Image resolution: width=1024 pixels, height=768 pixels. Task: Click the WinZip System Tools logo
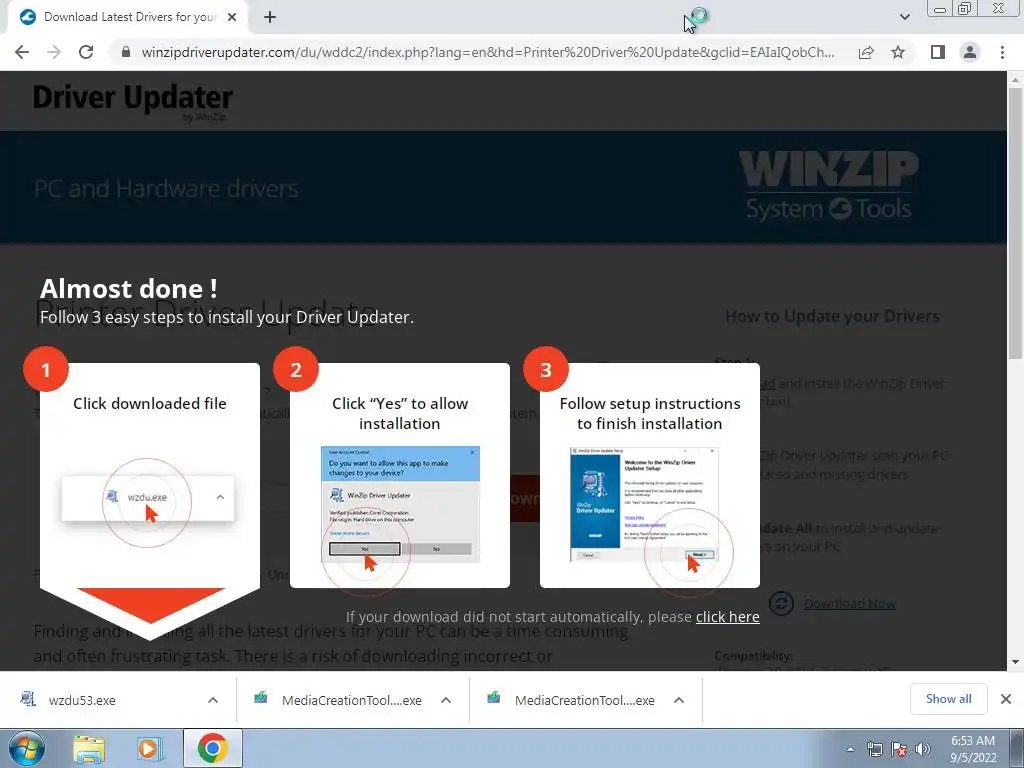[828, 186]
